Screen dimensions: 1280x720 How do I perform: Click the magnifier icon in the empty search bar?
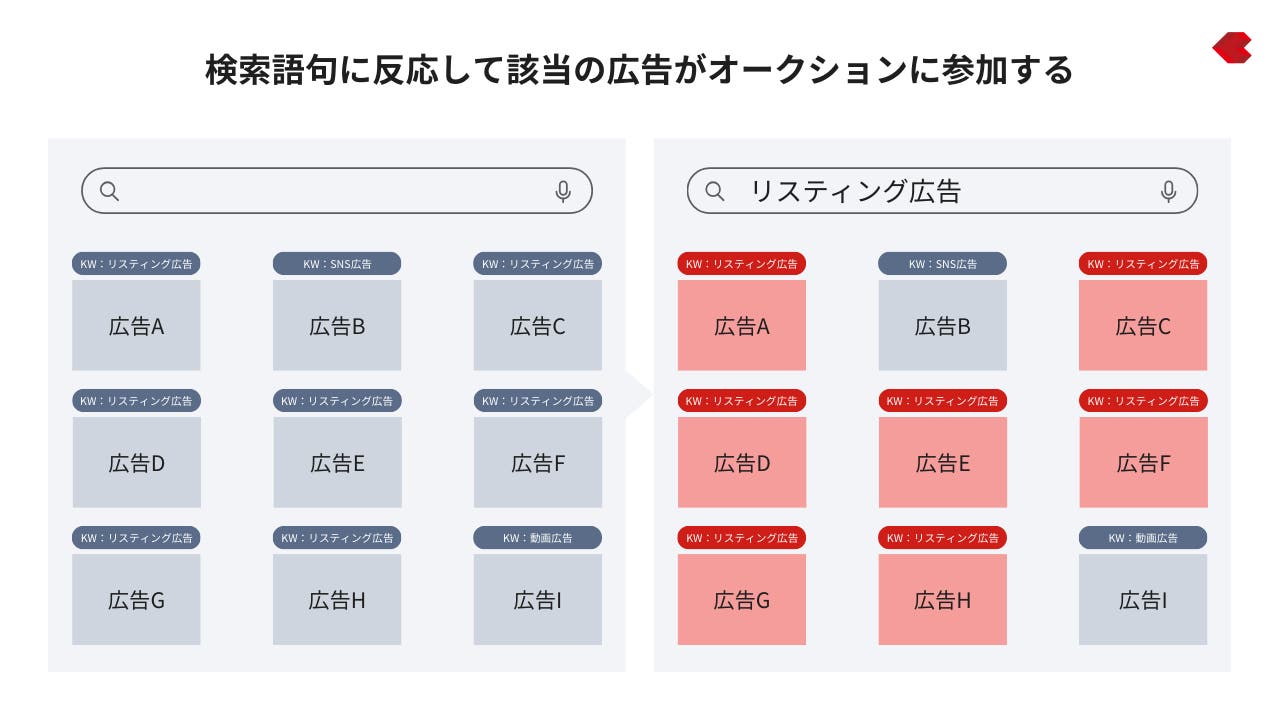109,191
